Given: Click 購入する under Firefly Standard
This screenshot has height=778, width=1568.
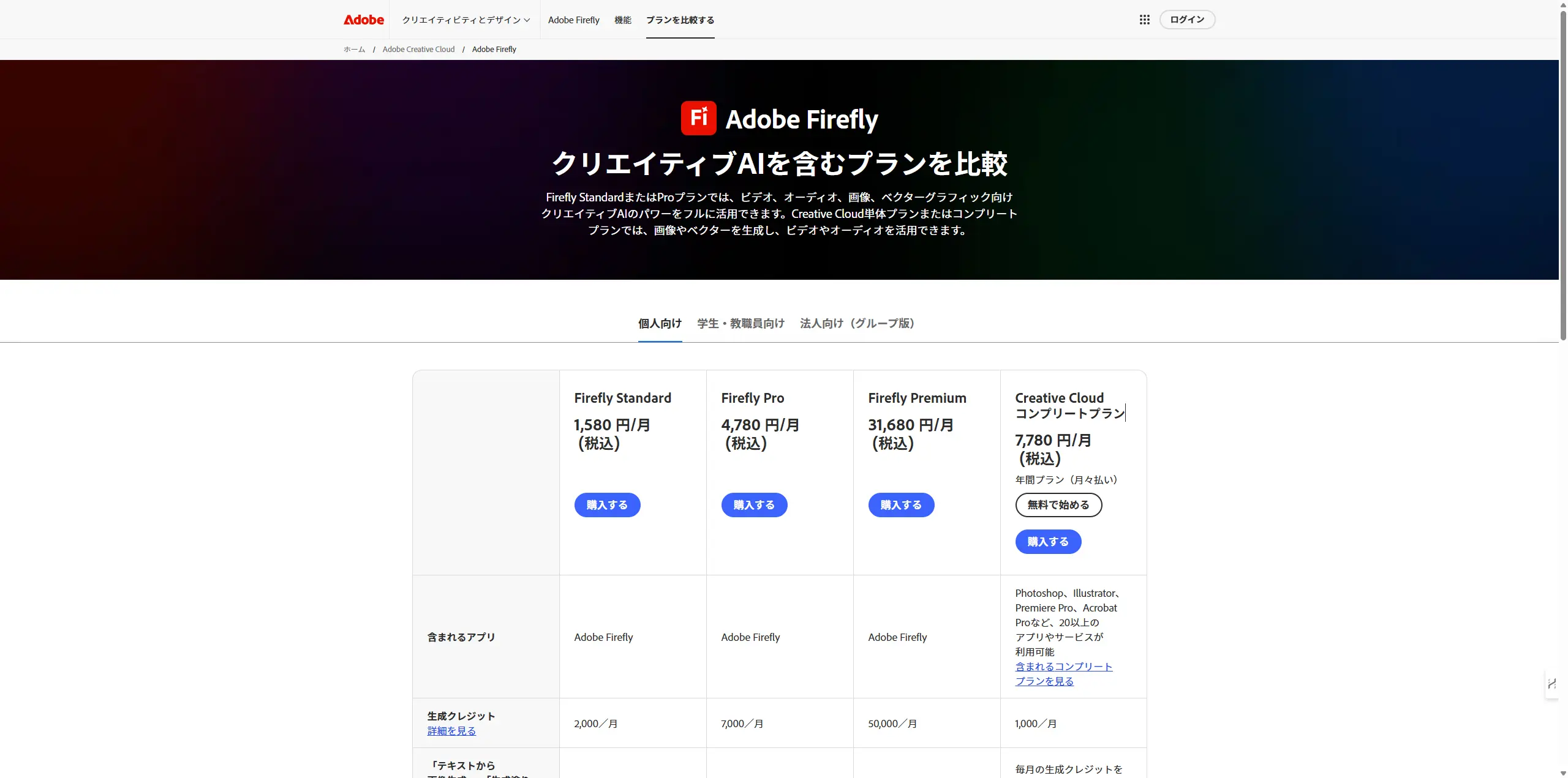Looking at the screenshot, I should click(607, 505).
